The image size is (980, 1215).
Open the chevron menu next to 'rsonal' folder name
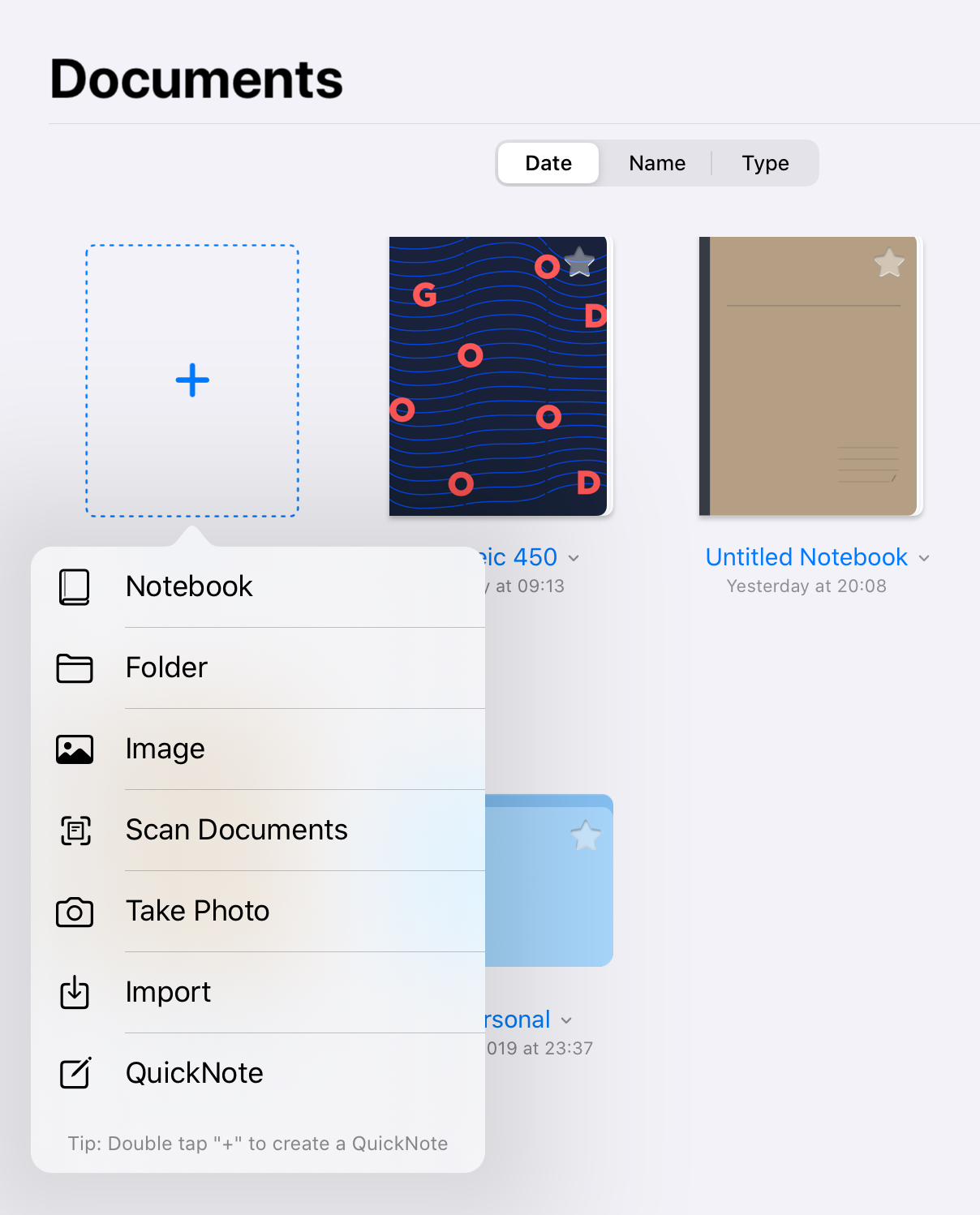(566, 1020)
